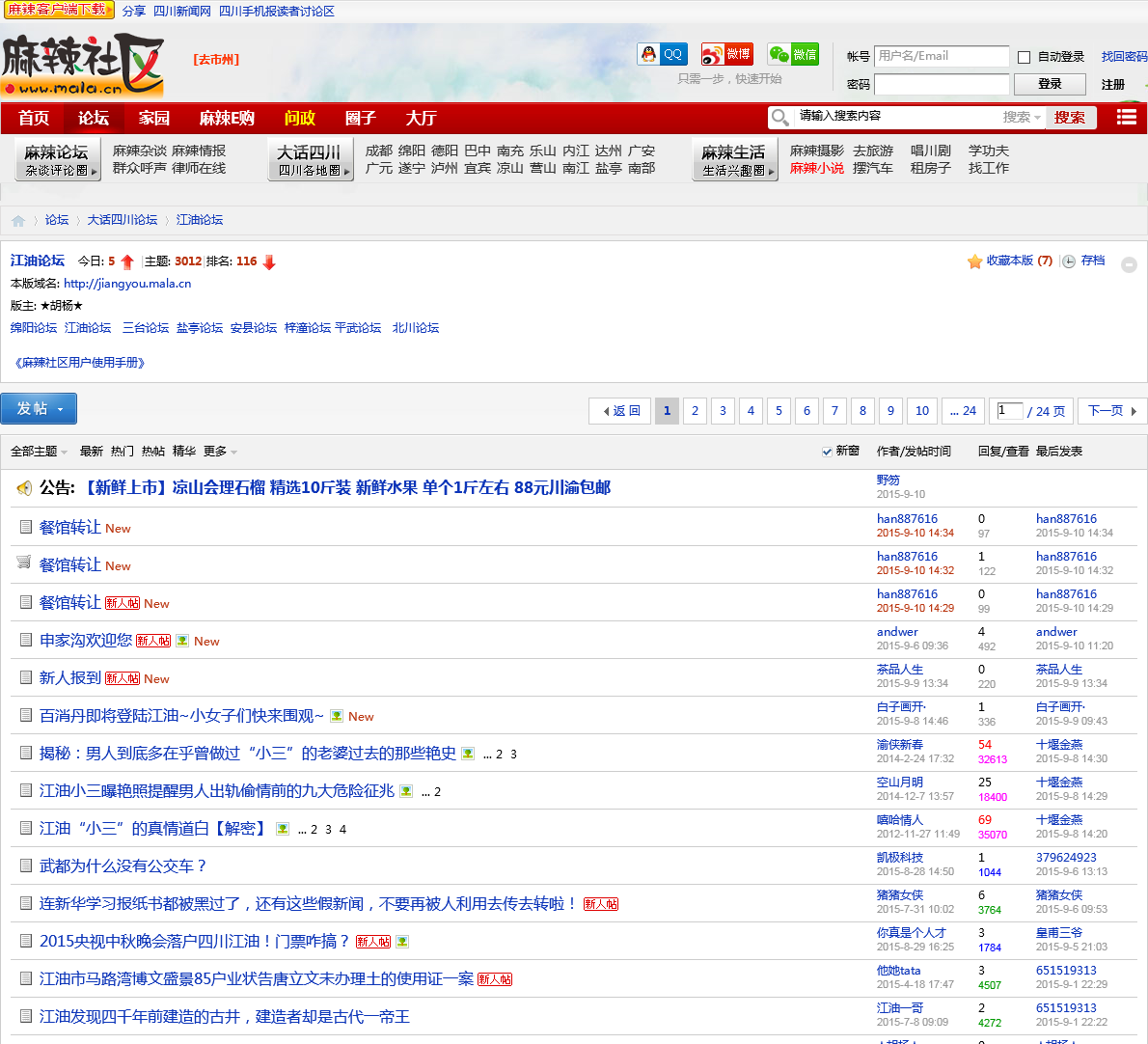Viewport: 1148px width, 1044px height.
Task: Filter threads by 精华
Action: [183, 452]
